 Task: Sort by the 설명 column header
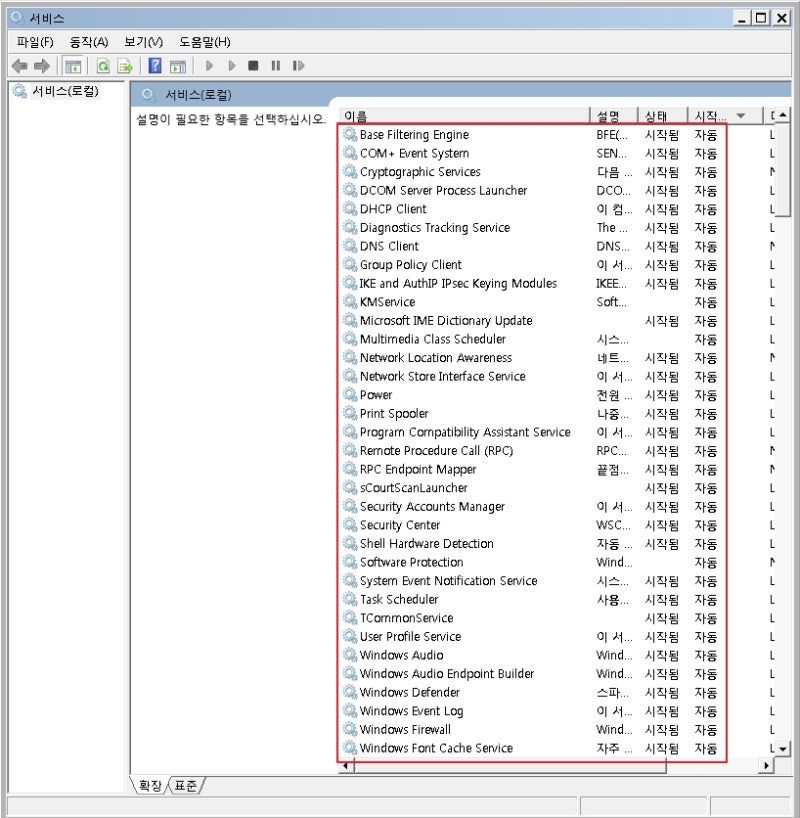[x=614, y=116]
